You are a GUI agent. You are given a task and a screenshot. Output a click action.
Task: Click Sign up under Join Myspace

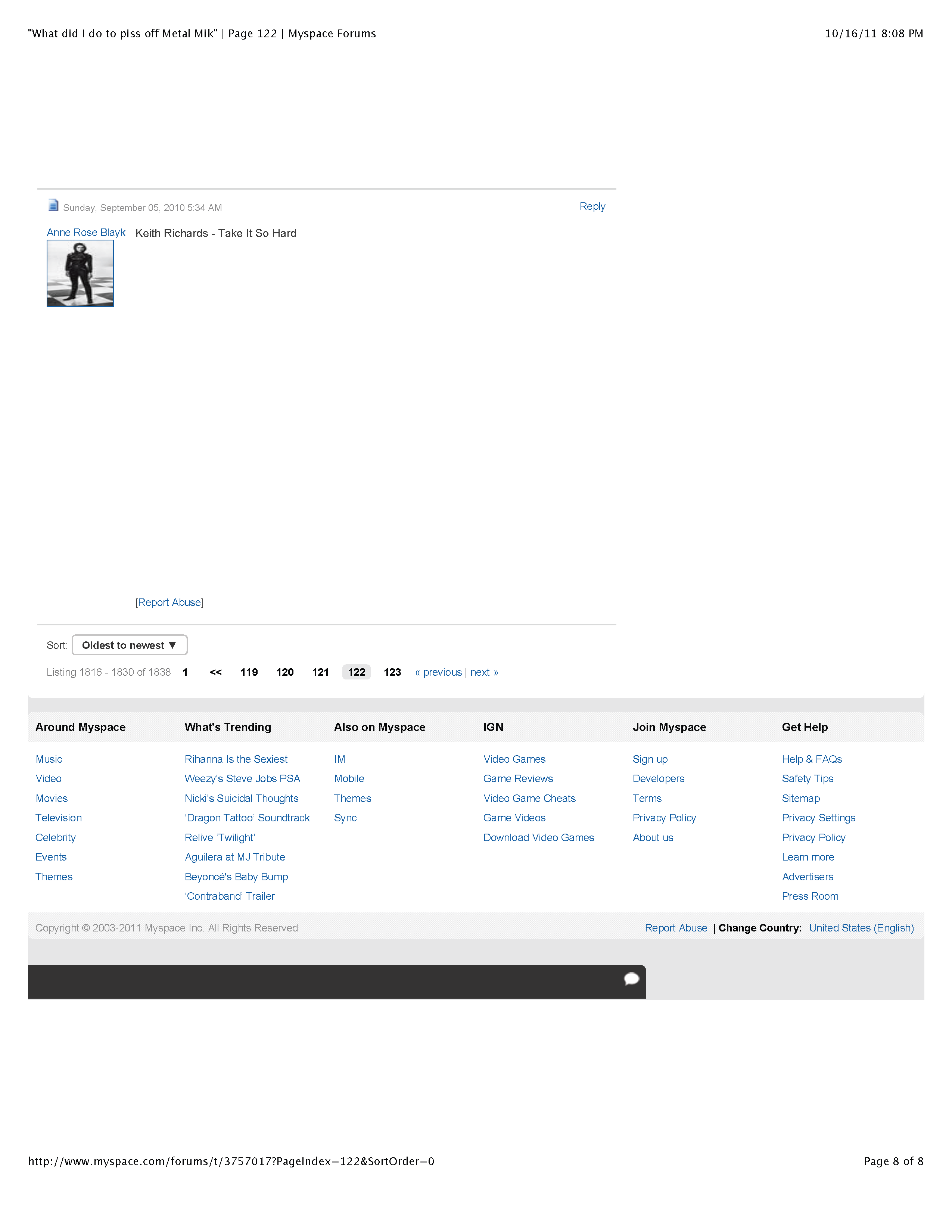tap(650, 759)
